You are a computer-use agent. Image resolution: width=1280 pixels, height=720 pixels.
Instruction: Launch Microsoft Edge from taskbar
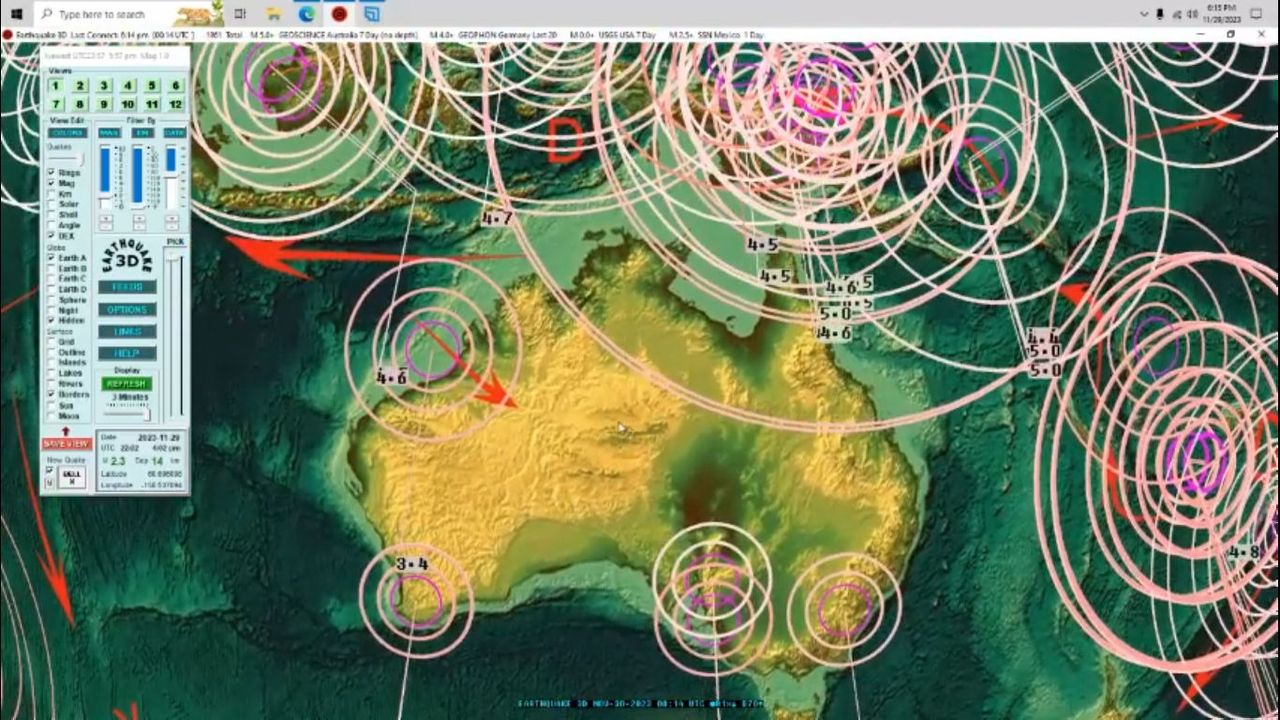[307, 14]
